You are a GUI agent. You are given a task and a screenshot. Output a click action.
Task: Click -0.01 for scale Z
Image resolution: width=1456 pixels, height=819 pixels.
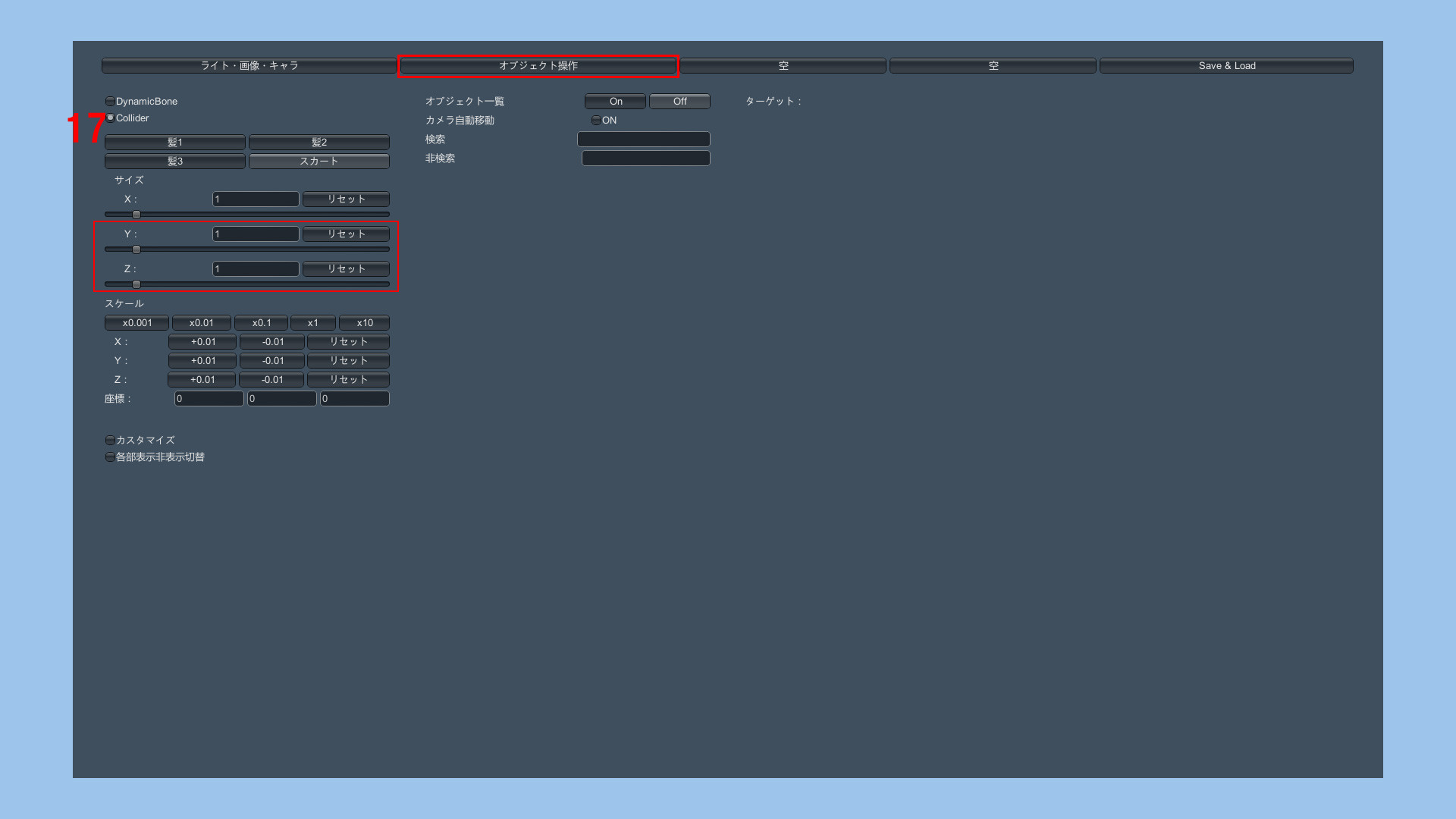pyautogui.click(x=271, y=380)
